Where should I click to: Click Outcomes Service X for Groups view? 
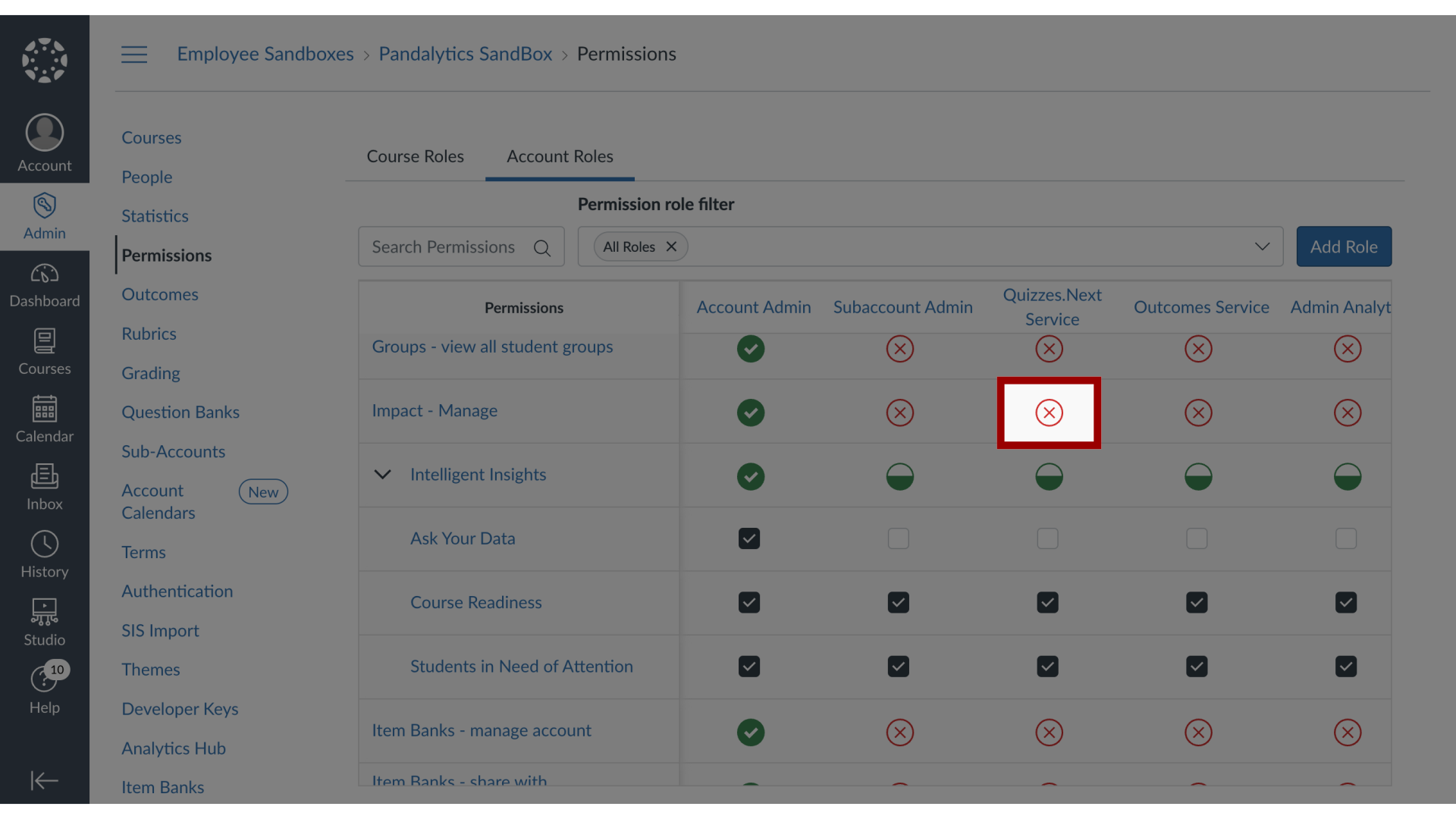click(x=1199, y=349)
